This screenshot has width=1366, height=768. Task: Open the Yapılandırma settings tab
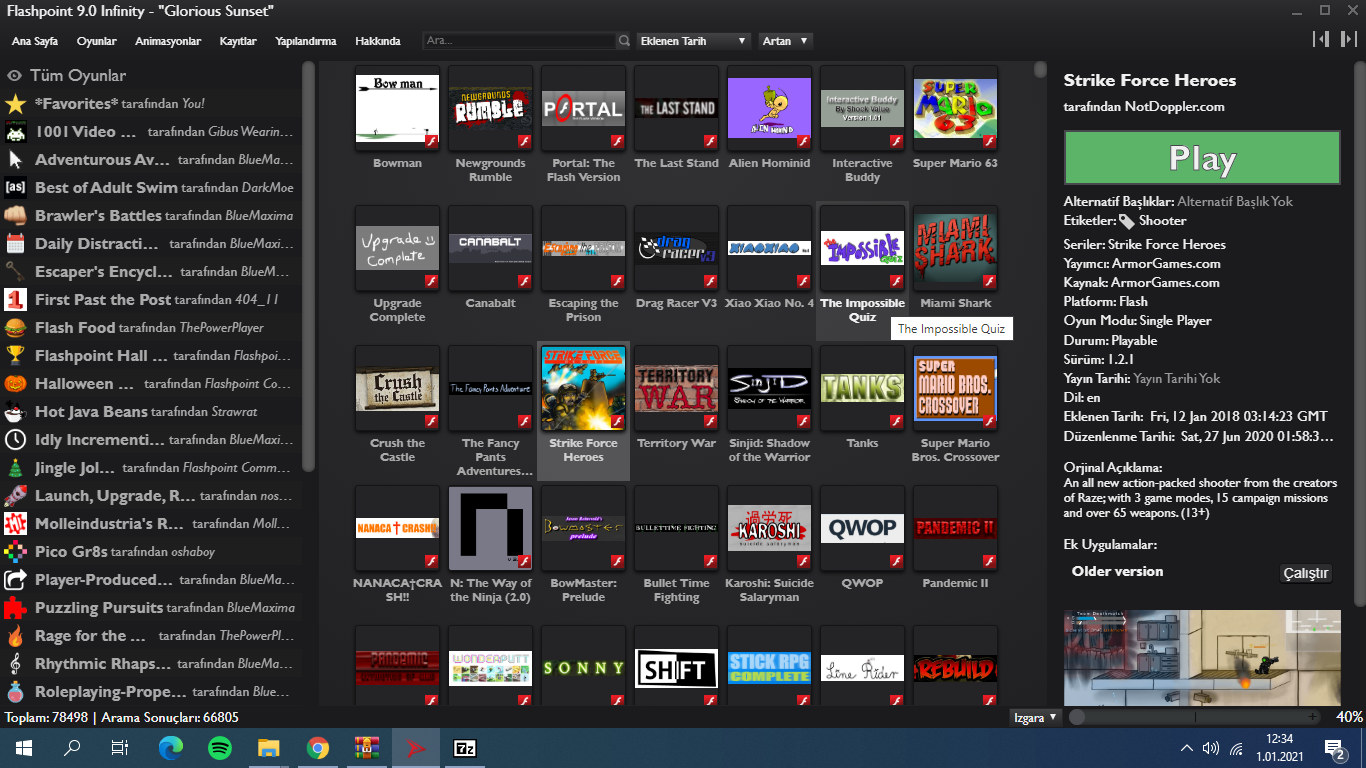pyautogui.click(x=306, y=41)
